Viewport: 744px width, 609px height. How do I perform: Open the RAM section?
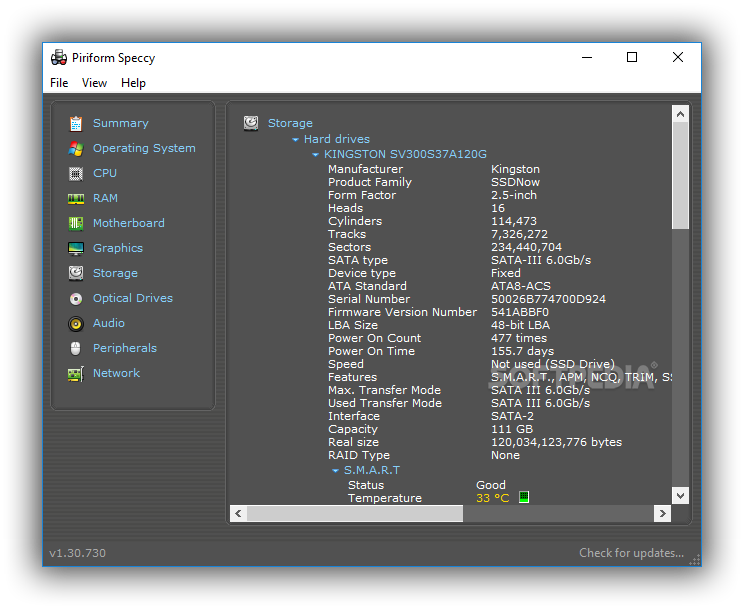click(105, 198)
